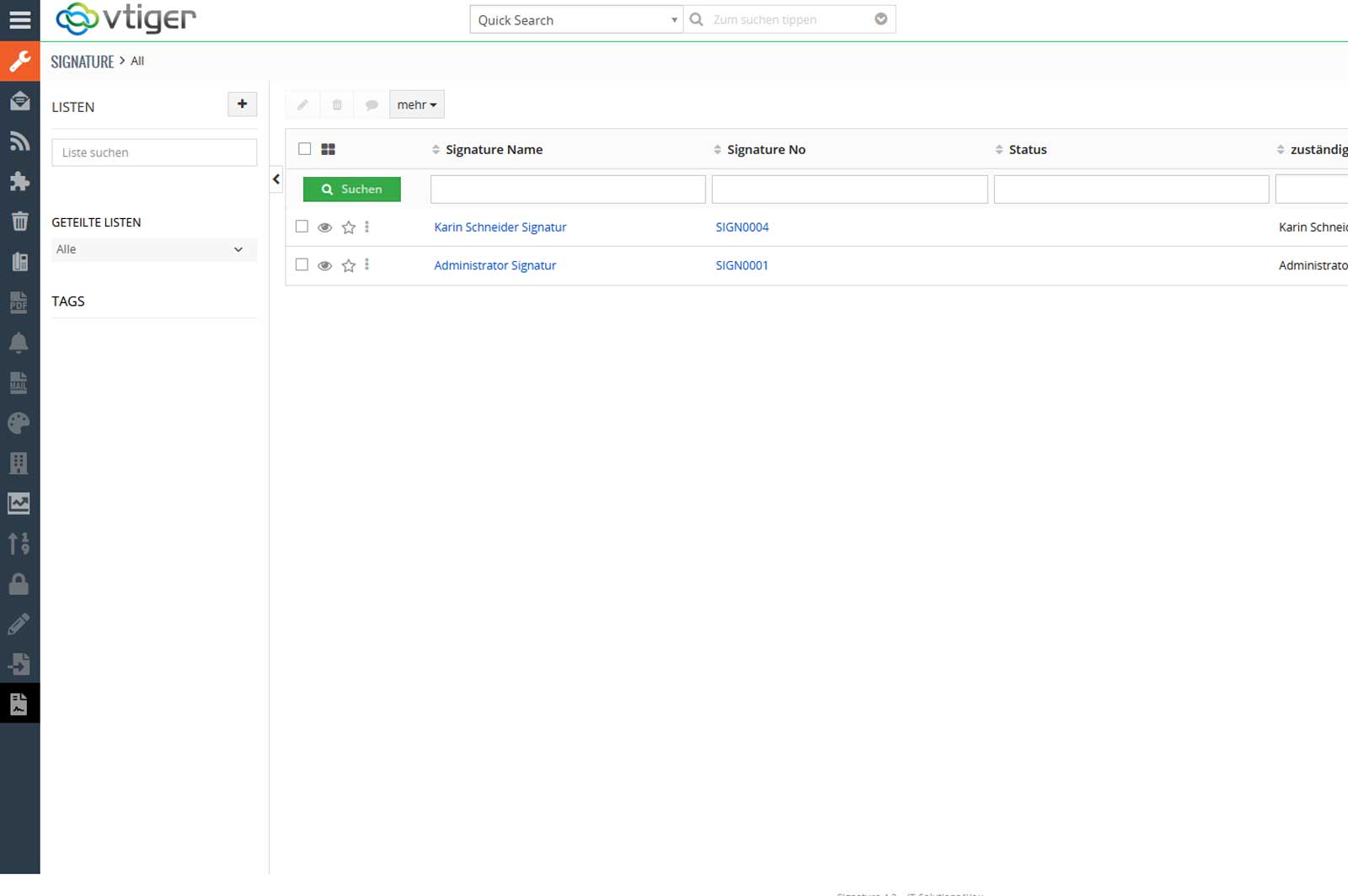Open the SIGN0004 record link
This screenshot has height=896, width=1348.
click(741, 227)
